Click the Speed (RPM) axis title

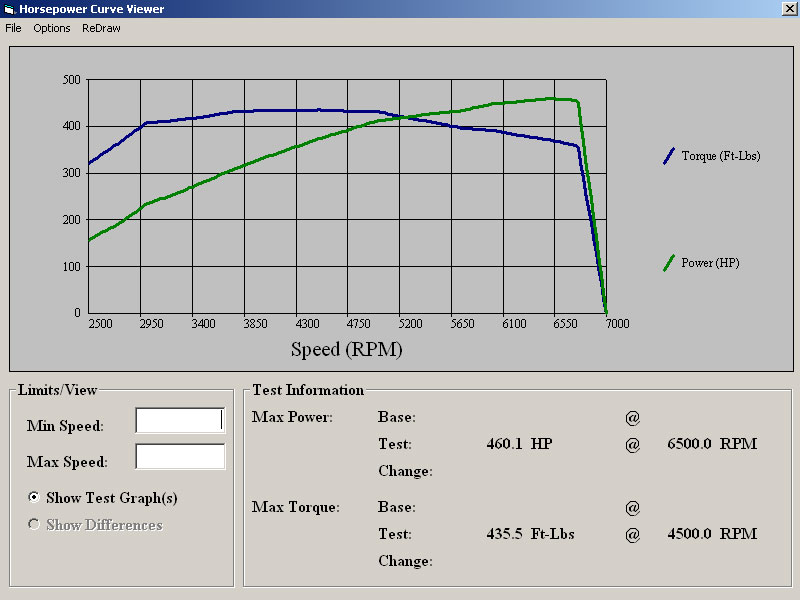coord(347,350)
